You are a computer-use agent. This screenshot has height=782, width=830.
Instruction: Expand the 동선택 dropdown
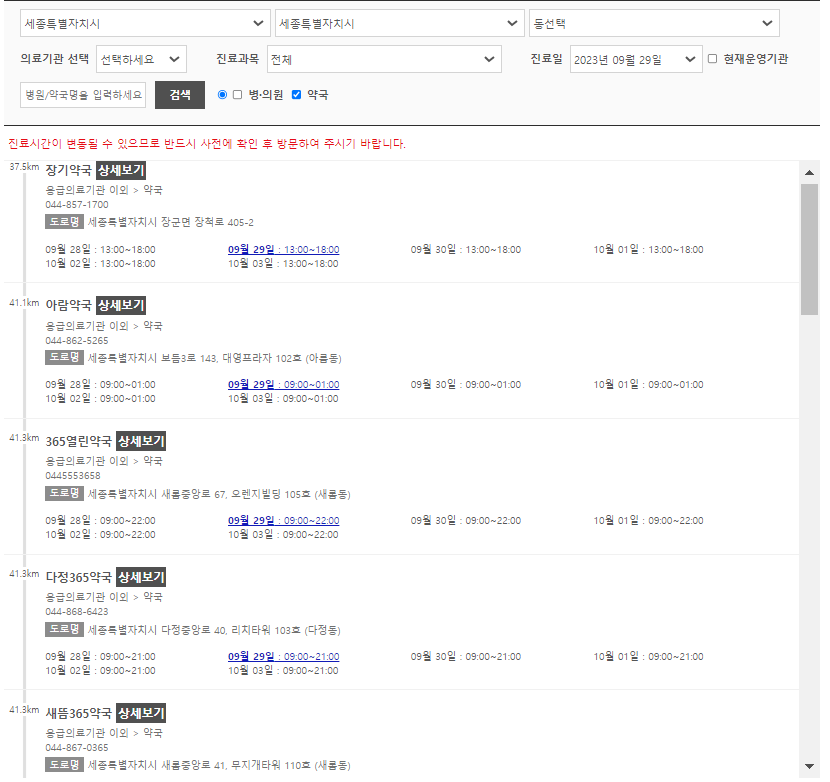(x=654, y=23)
